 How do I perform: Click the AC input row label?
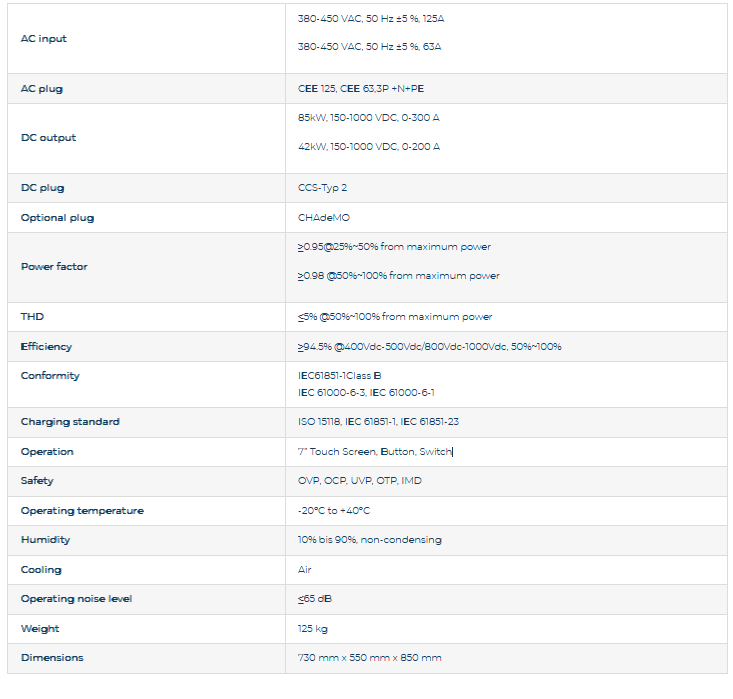(44, 39)
